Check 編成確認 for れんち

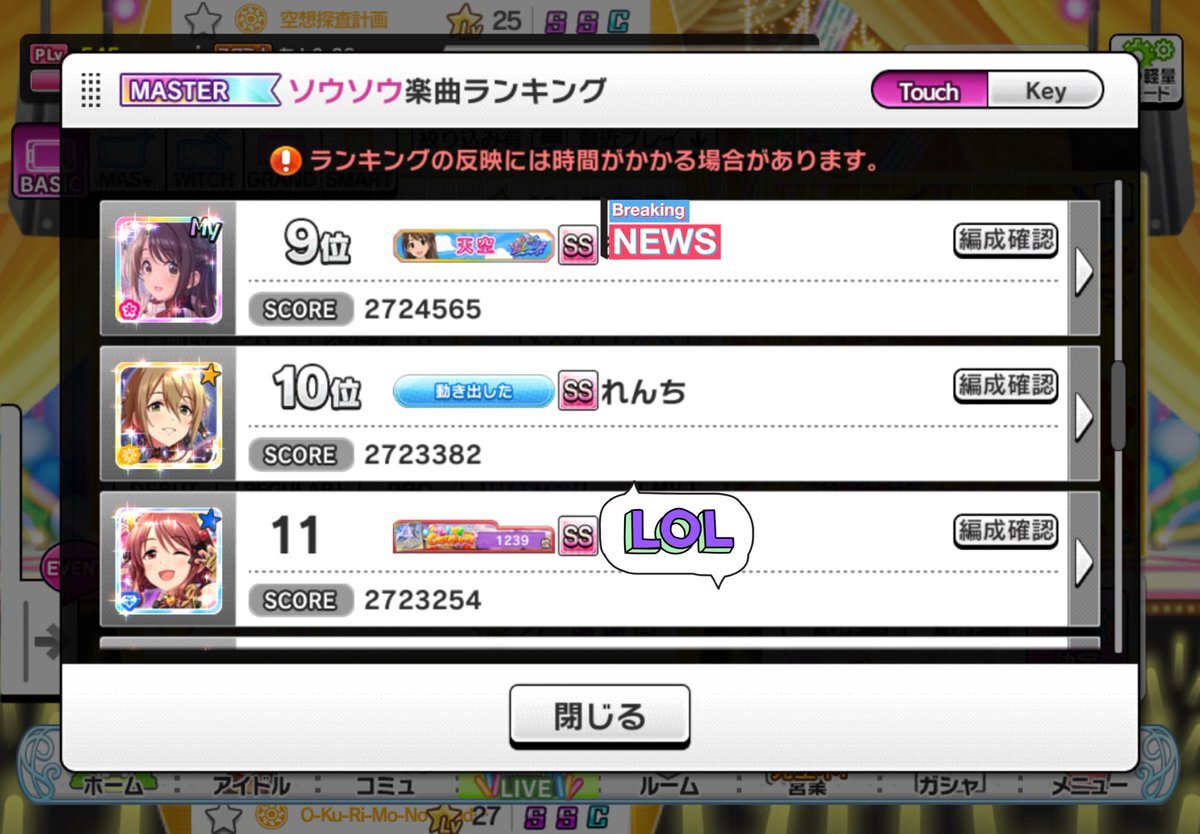(x=1006, y=385)
